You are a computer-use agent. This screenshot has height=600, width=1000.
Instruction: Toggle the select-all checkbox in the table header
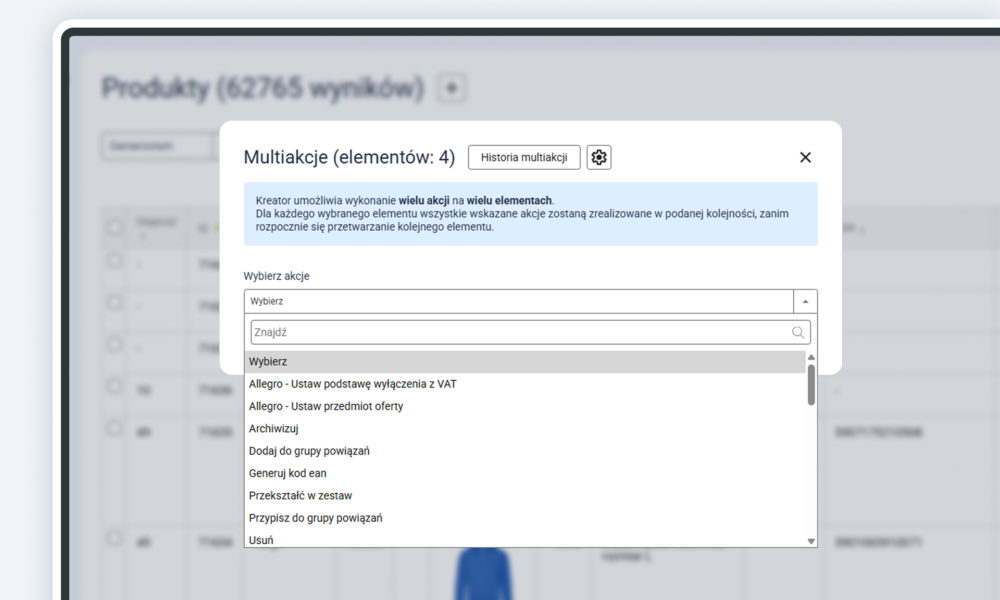(x=113, y=228)
